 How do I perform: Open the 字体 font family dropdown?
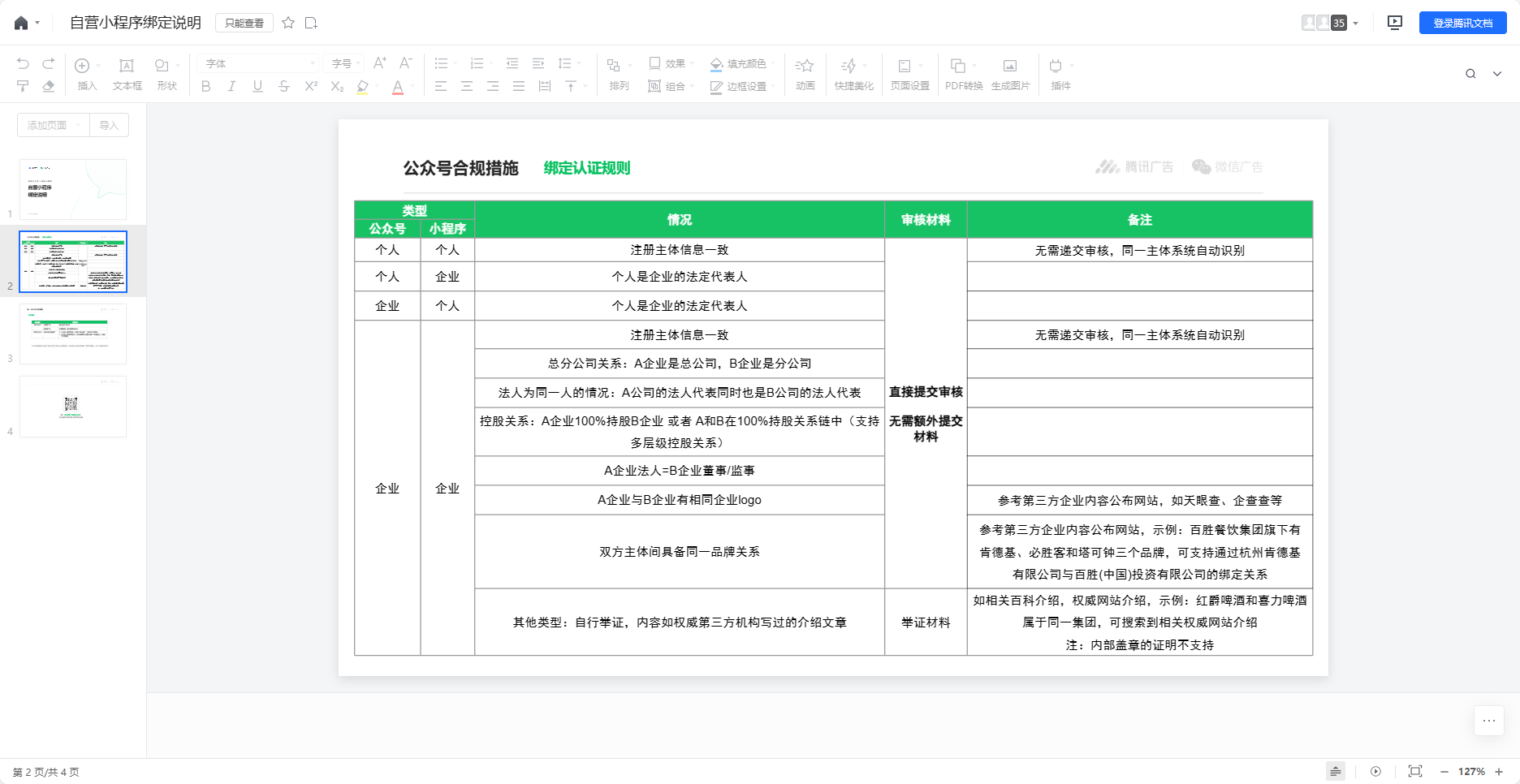258,63
